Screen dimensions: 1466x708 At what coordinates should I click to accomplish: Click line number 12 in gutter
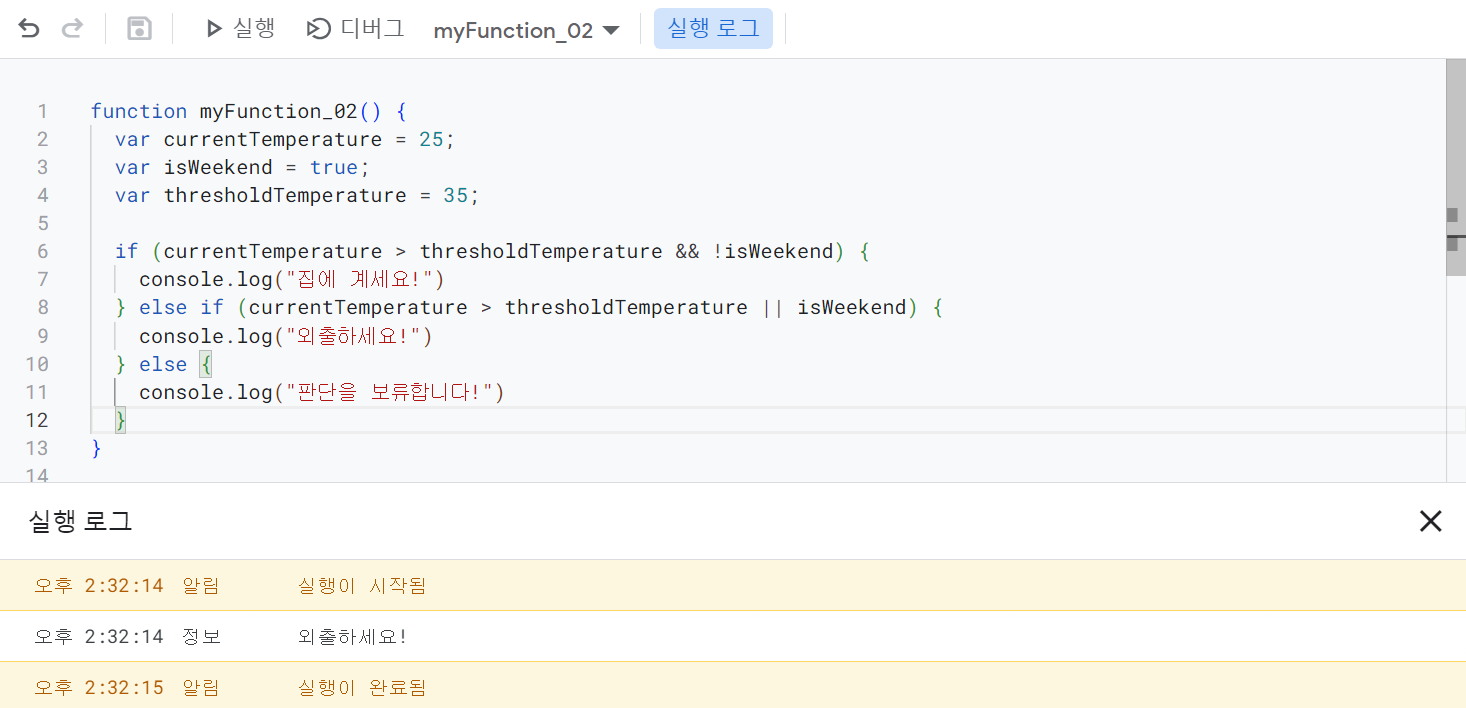click(x=36, y=420)
